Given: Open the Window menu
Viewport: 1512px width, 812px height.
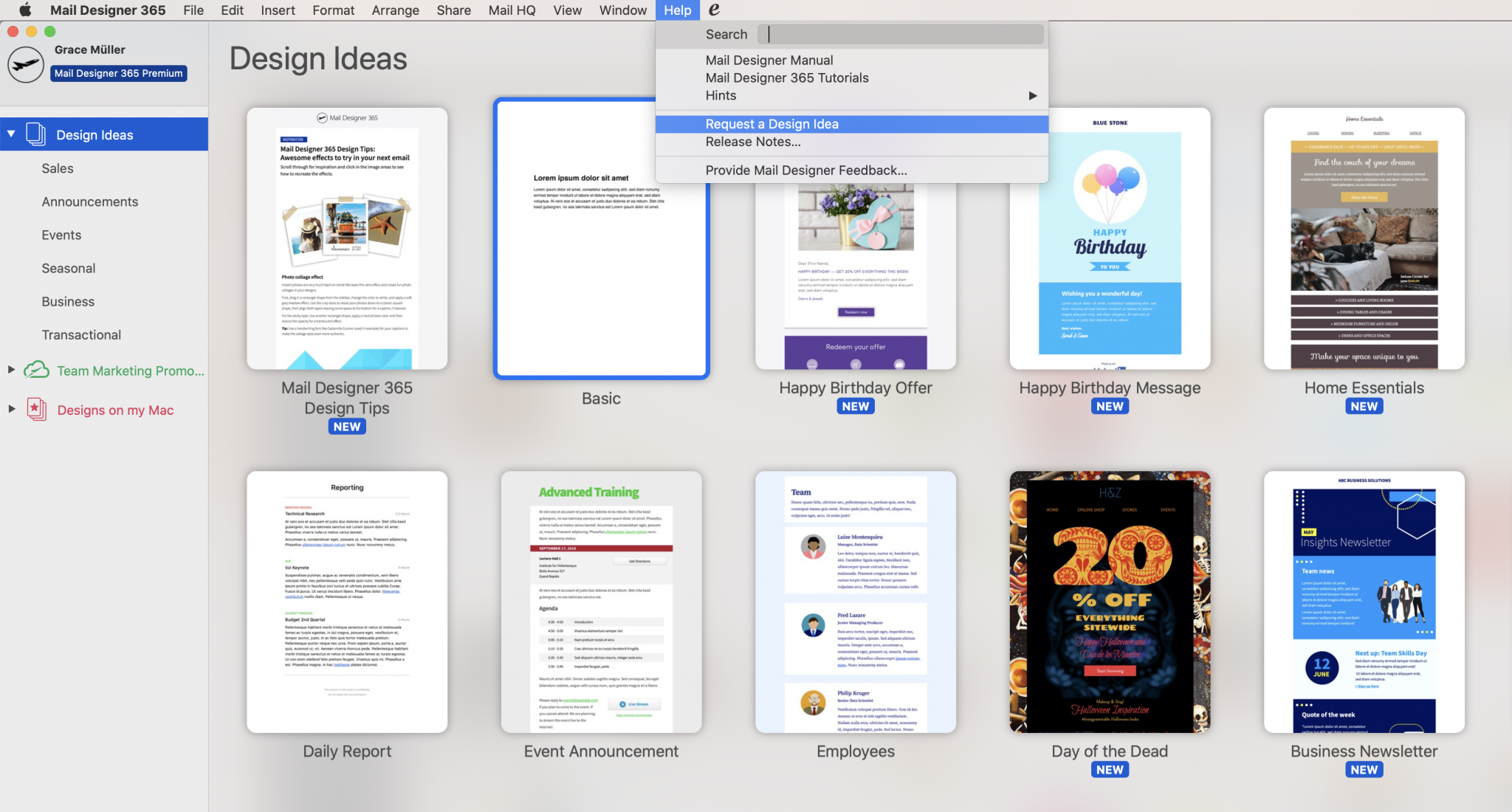Looking at the screenshot, I should 622,10.
